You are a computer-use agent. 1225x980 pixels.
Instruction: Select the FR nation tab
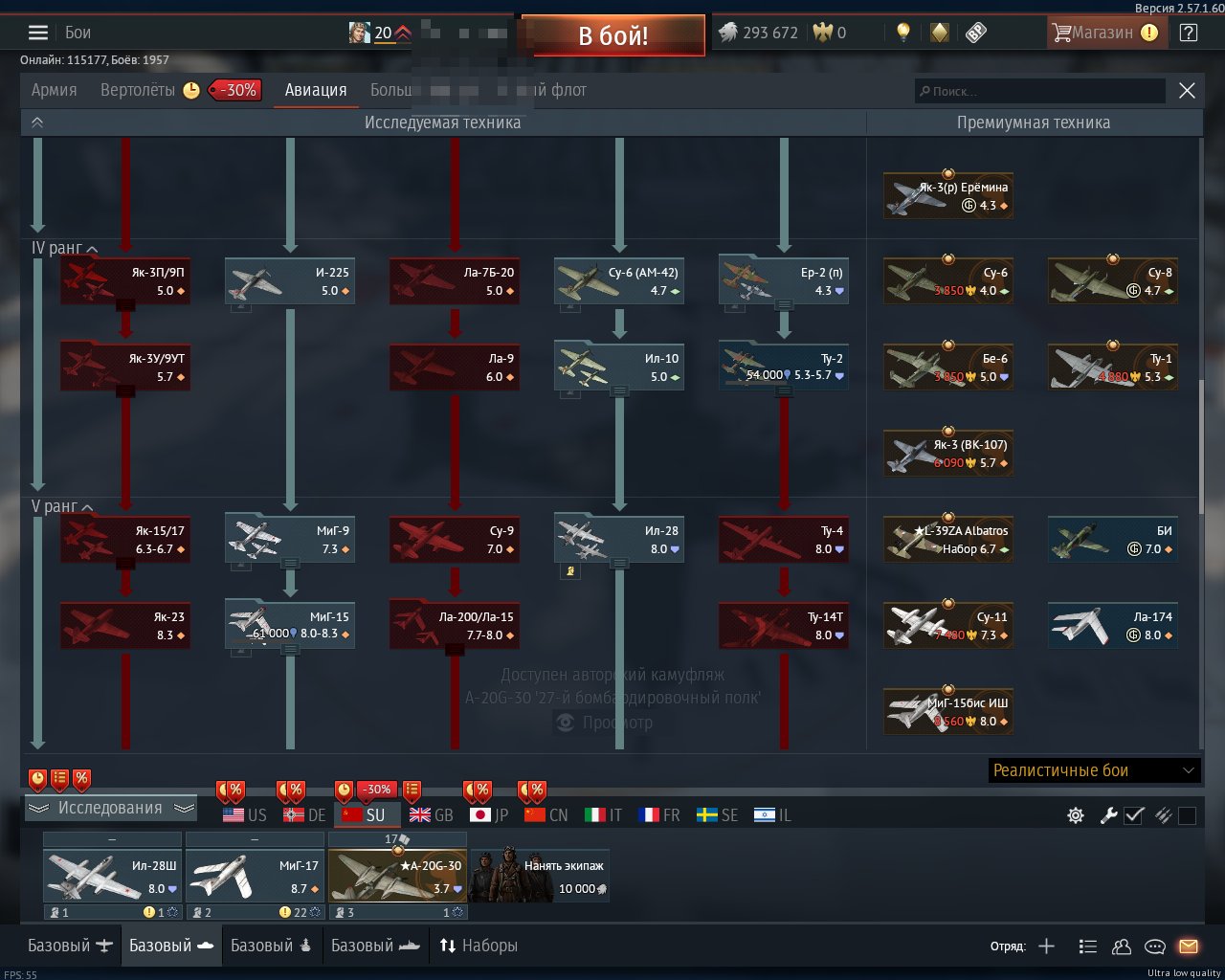(658, 815)
